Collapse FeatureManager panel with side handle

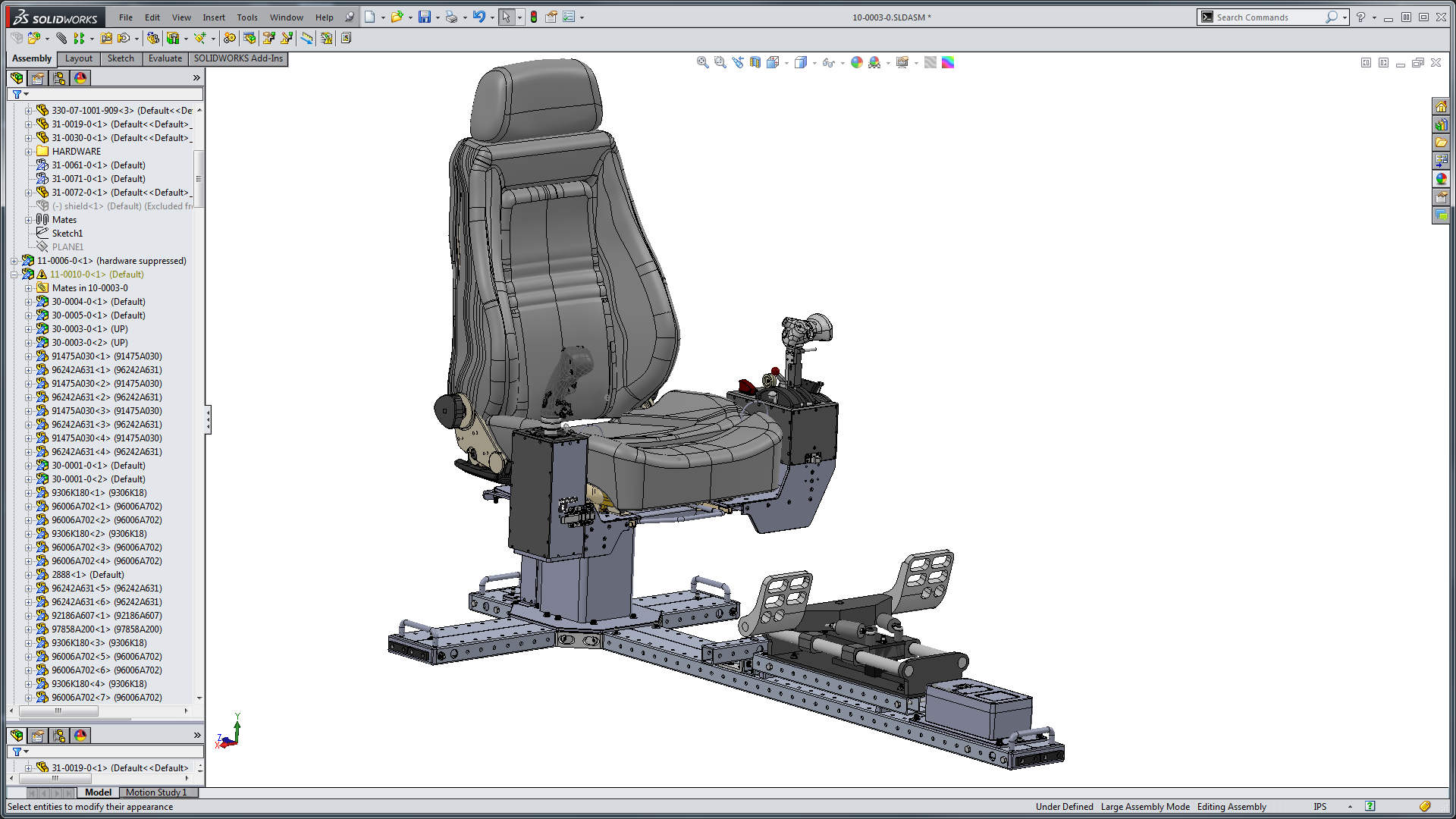[208, 419]
